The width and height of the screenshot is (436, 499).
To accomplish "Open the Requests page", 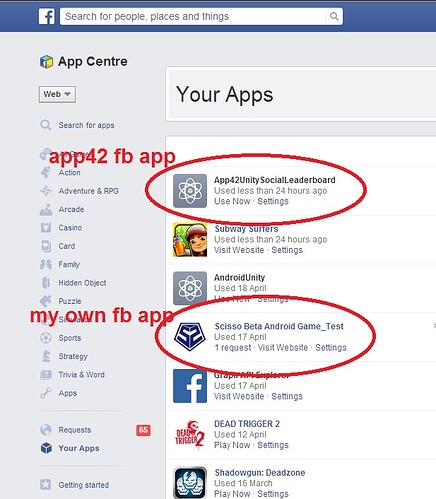I will 75,430.
